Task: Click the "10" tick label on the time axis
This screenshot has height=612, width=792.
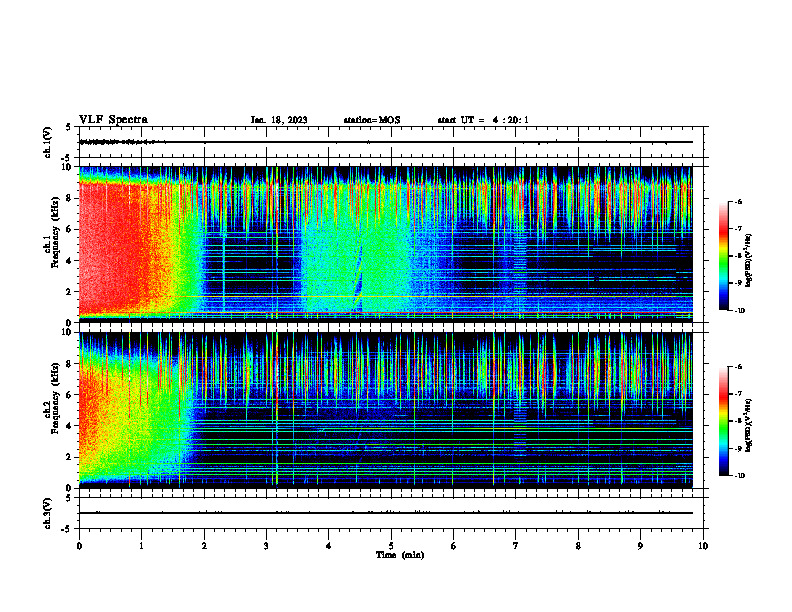Action: (703, 546)
